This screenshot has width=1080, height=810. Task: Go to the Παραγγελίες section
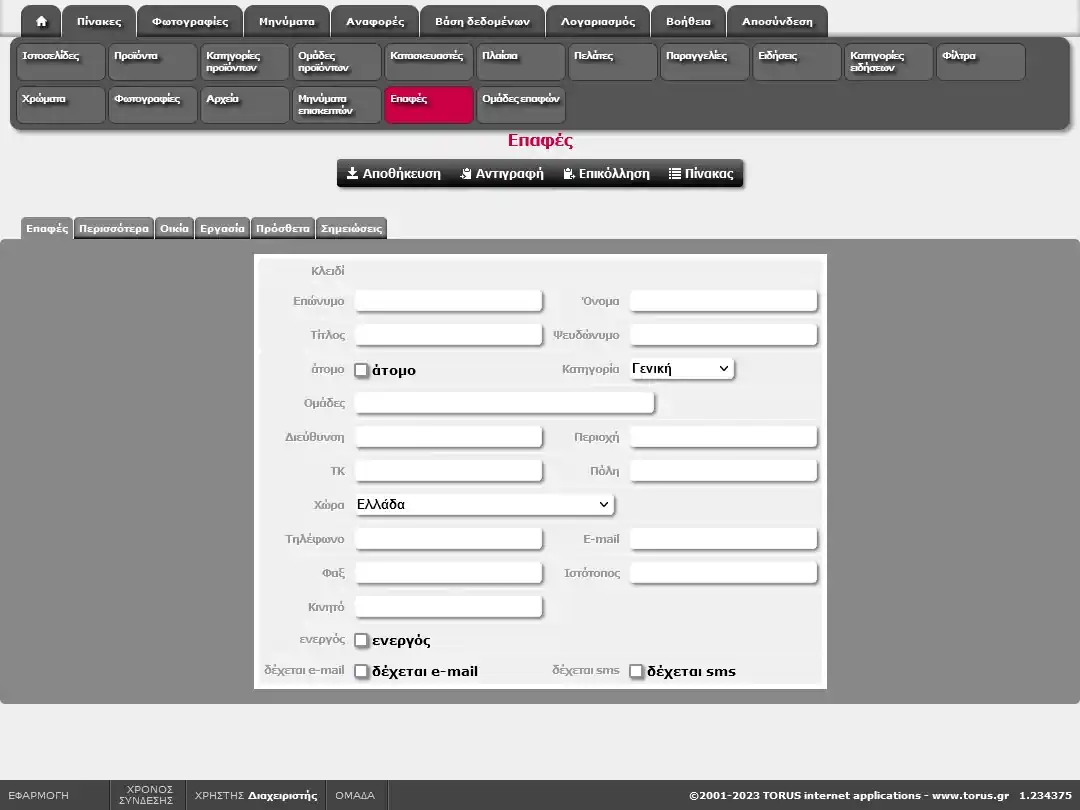click(706, 62)
